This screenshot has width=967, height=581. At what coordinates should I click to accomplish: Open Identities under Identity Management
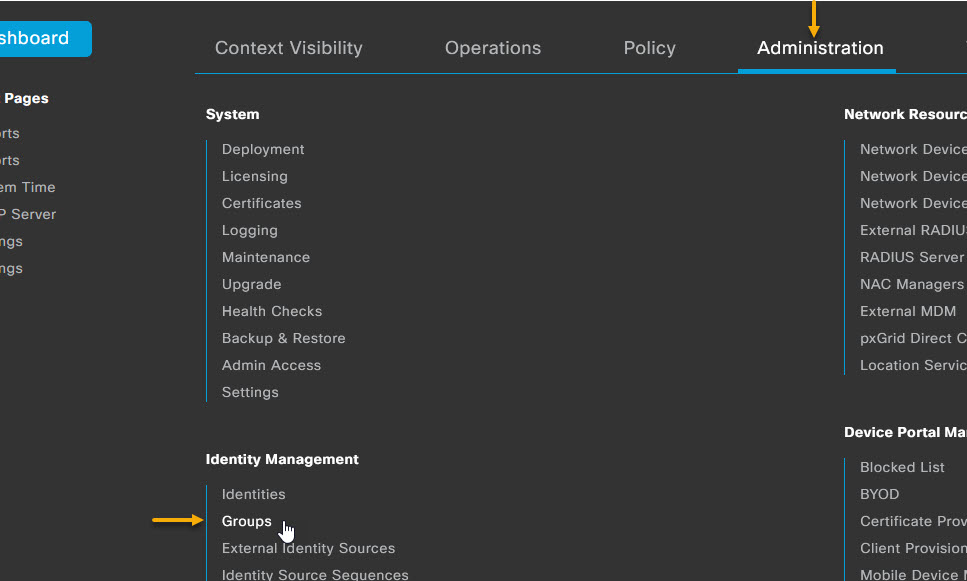[253, 495]
